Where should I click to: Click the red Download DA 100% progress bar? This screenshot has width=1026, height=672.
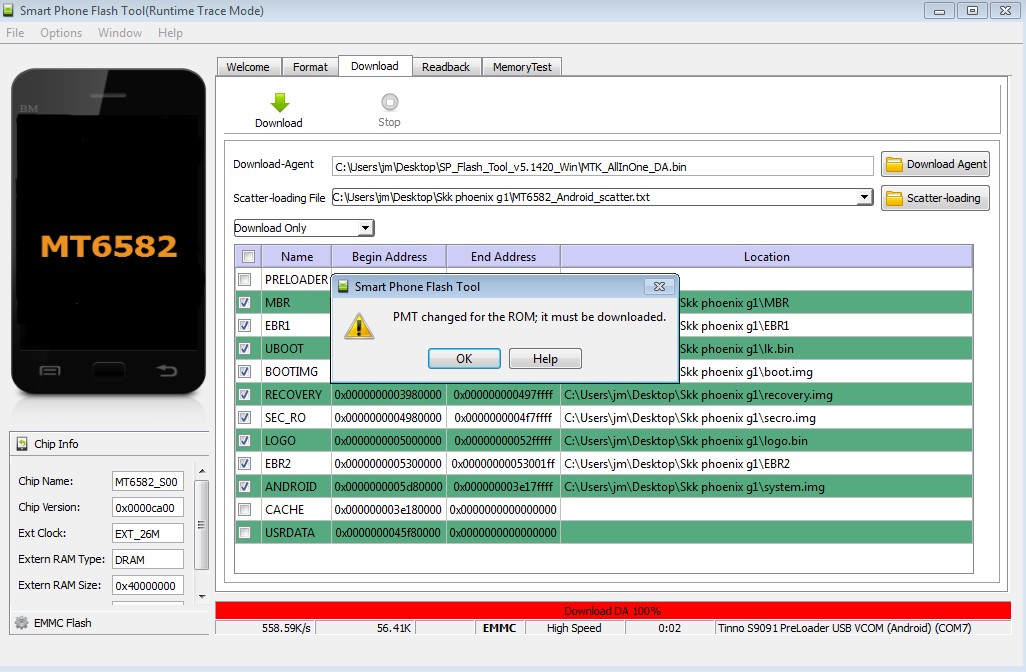[x=612, y=610]
